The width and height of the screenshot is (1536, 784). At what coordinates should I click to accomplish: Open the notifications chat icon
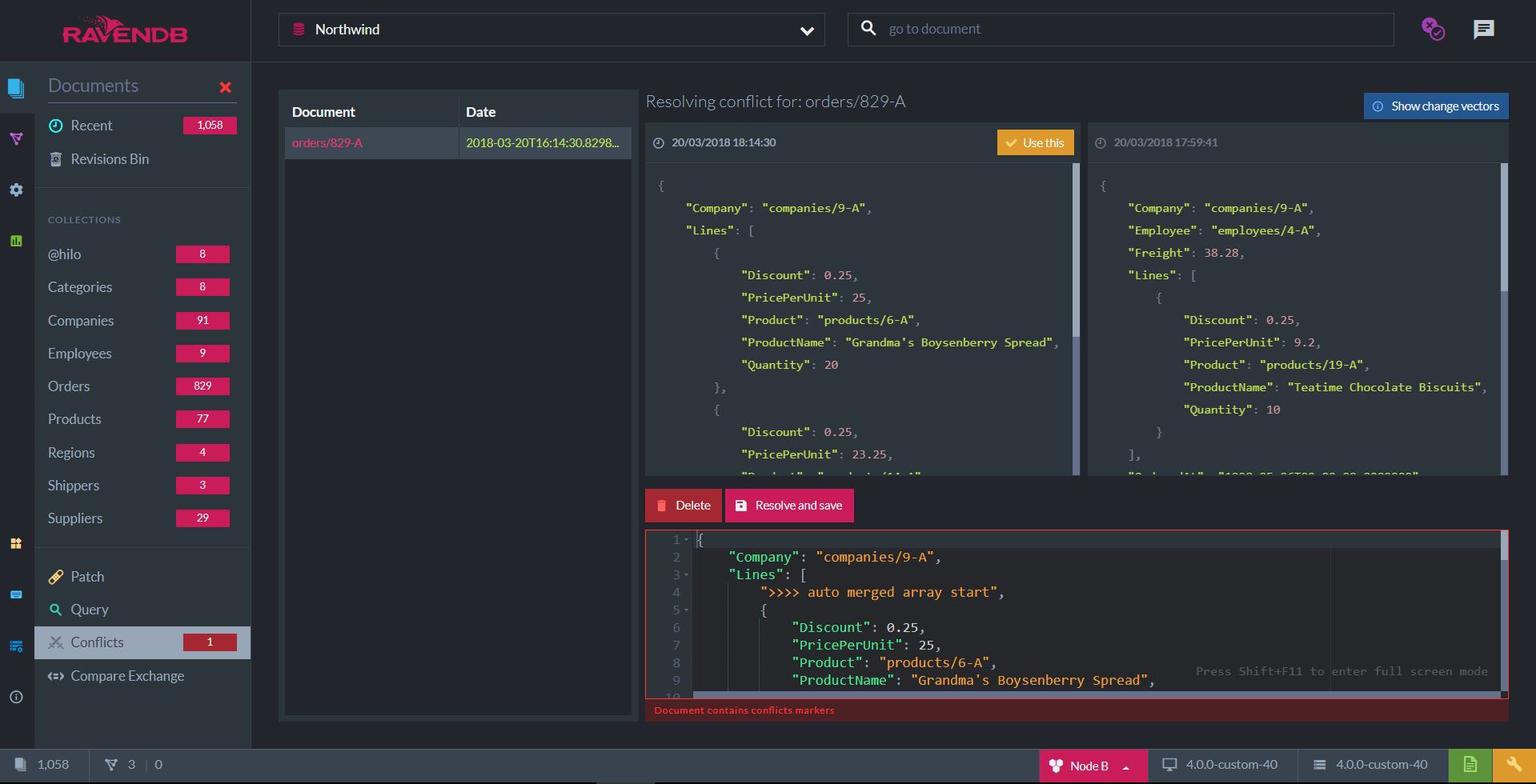1484,30
